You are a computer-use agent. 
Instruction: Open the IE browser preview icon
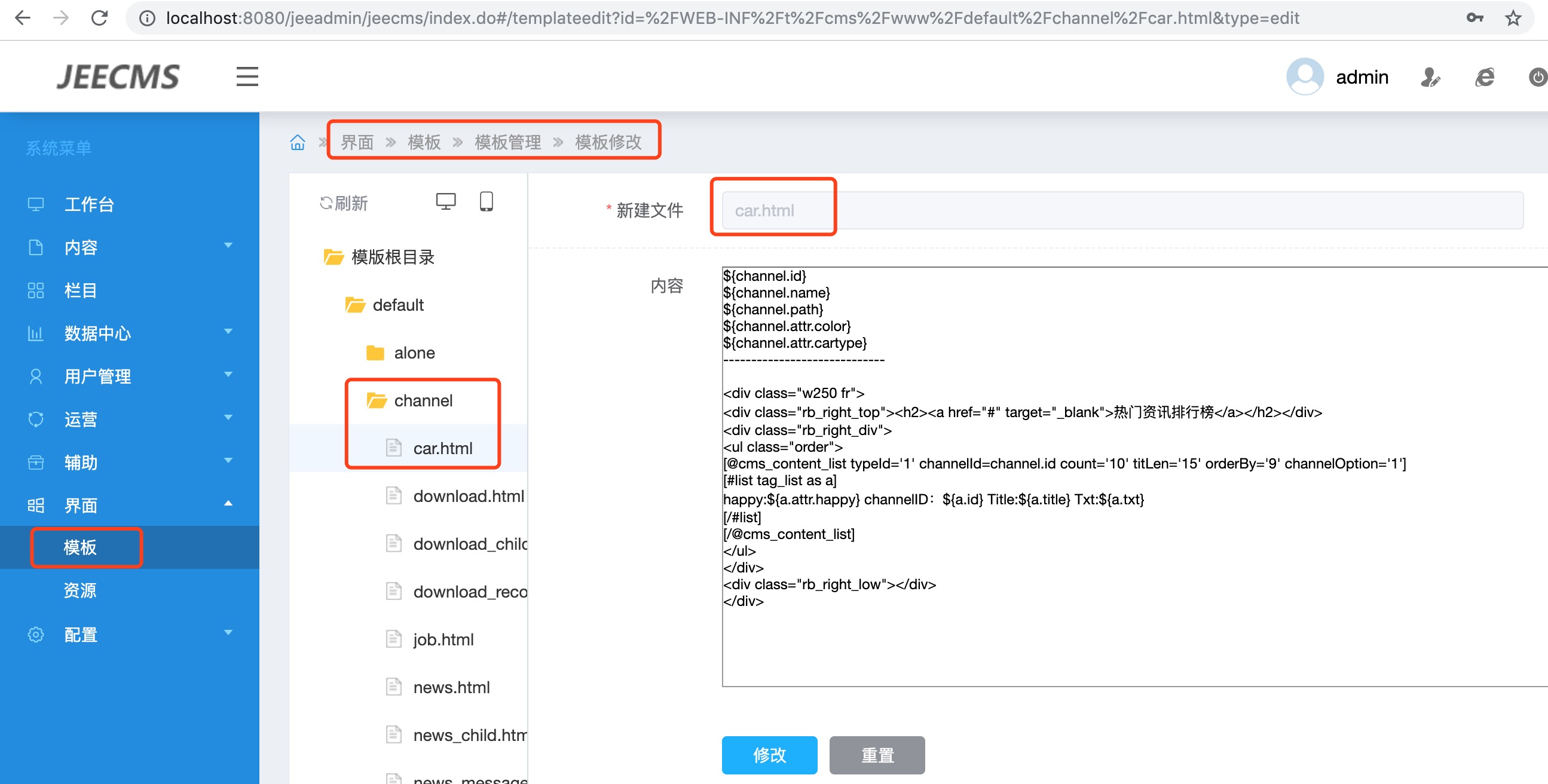[1484, 77]
